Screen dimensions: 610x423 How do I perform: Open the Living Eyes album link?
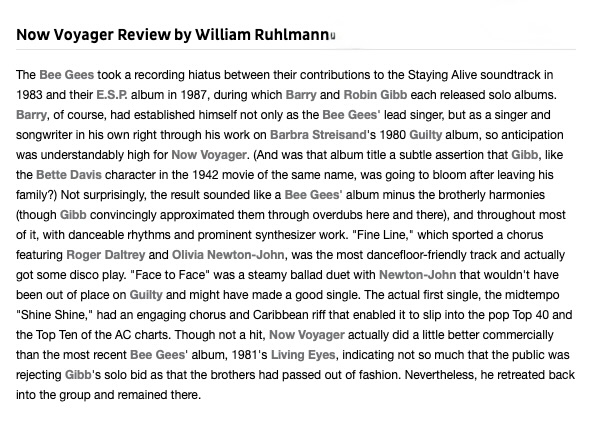point(303,355)
